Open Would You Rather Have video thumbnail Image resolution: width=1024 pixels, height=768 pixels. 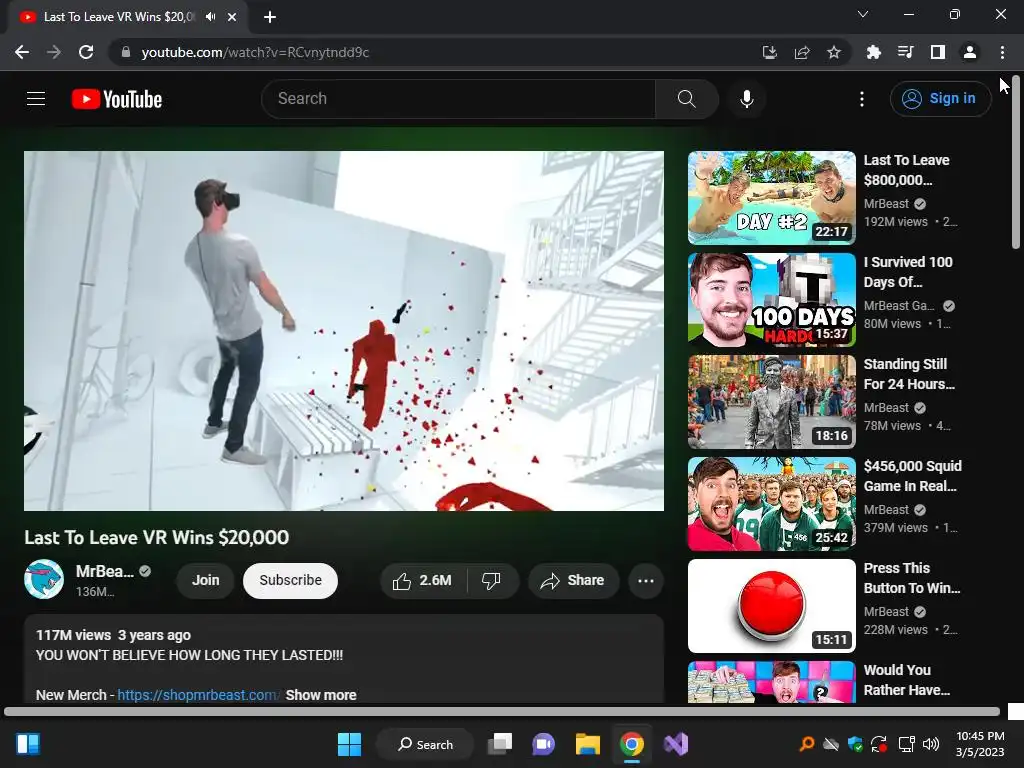(x=771, y=682)
